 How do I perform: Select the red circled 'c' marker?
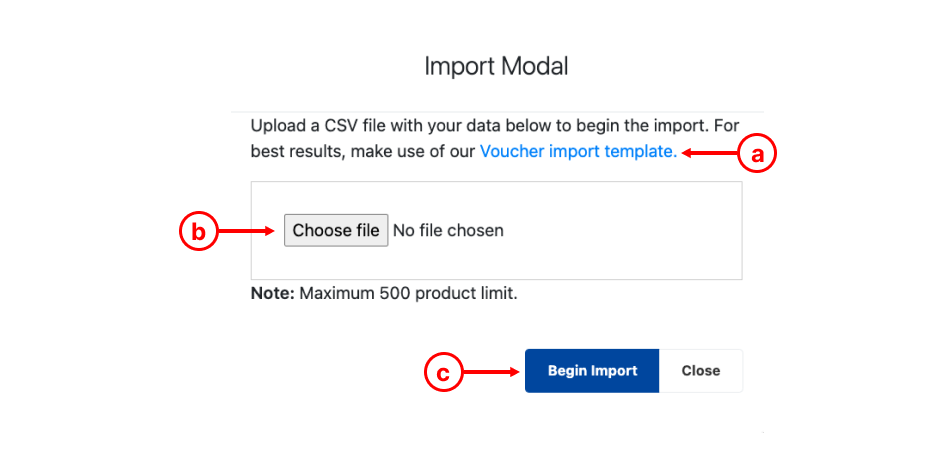coord(443,373)
